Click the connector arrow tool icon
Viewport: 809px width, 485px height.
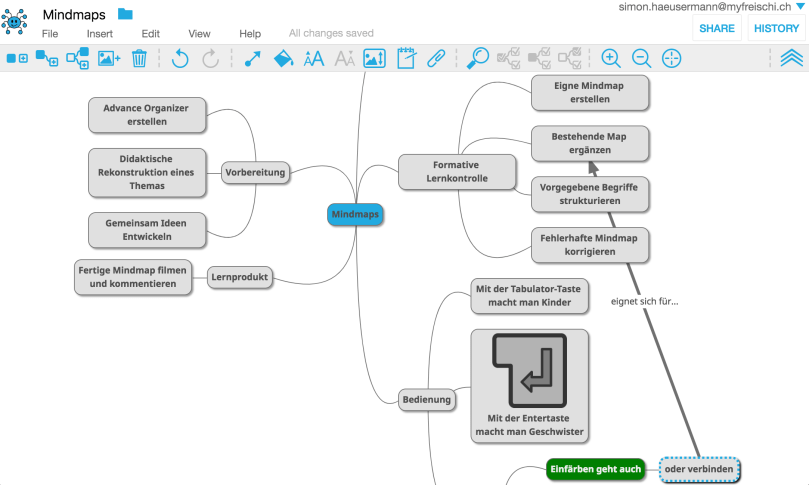pyautogui.click(x=252, y=59)
